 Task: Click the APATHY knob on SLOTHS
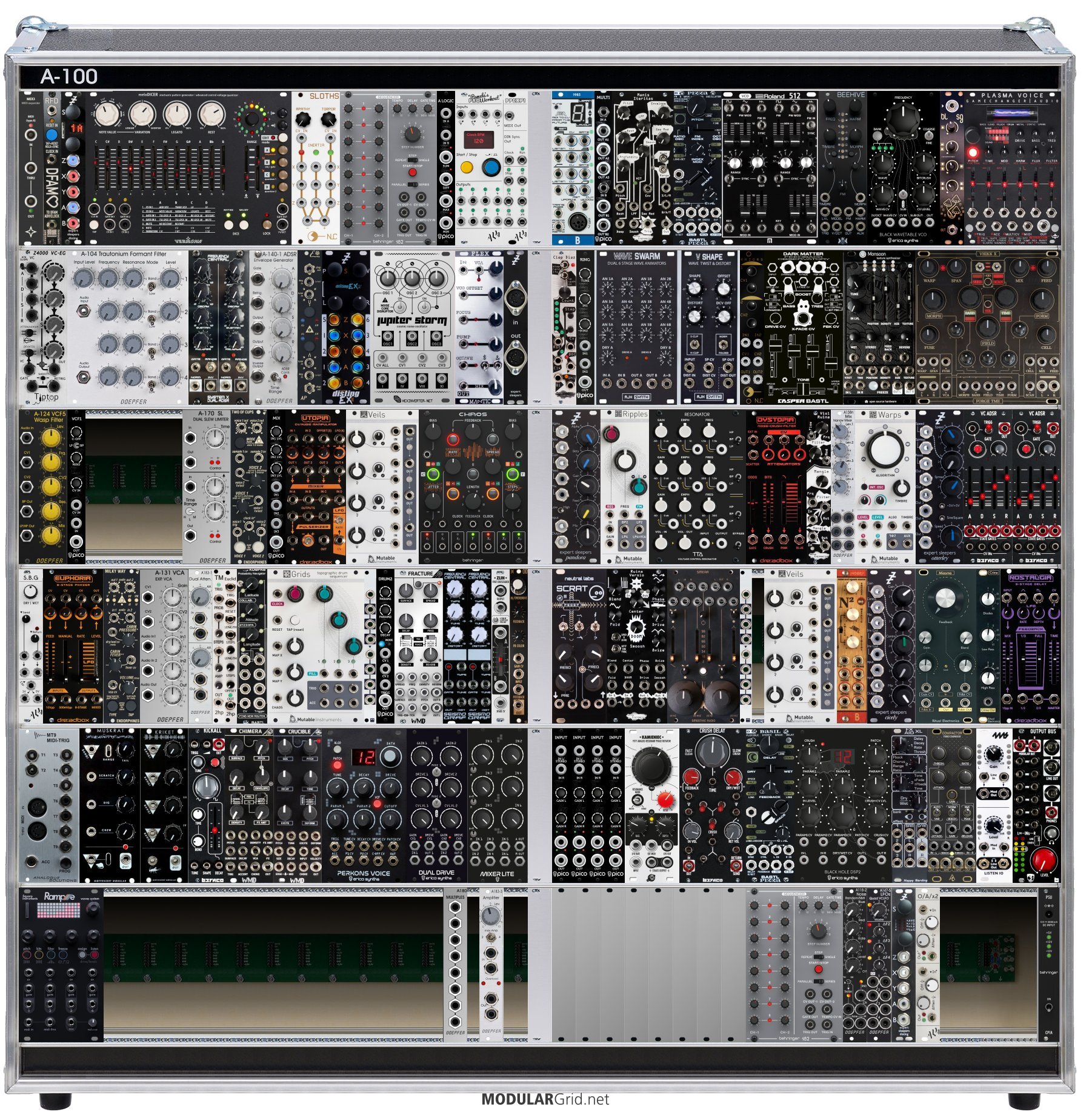302,121
